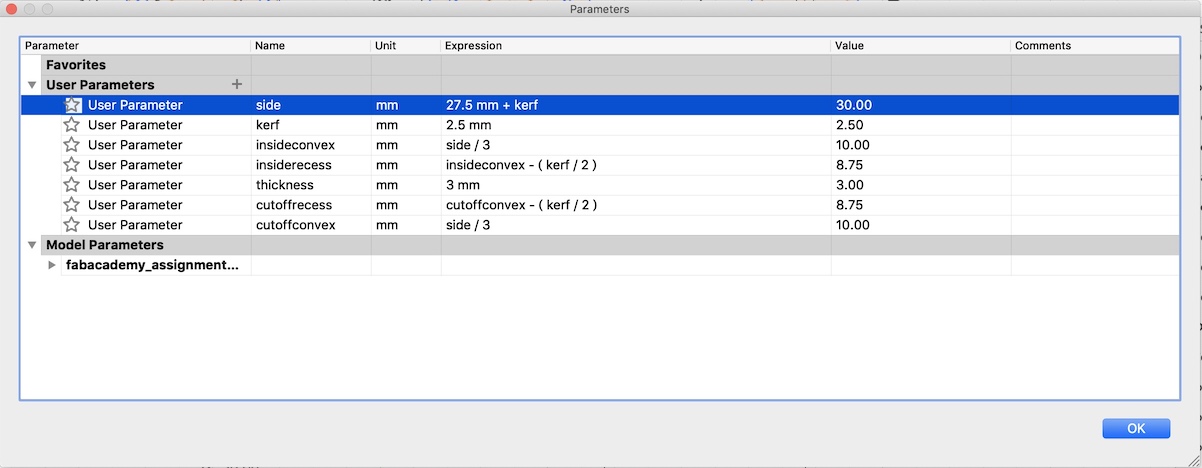Collapse the User Parameters section

click(32, 85)
